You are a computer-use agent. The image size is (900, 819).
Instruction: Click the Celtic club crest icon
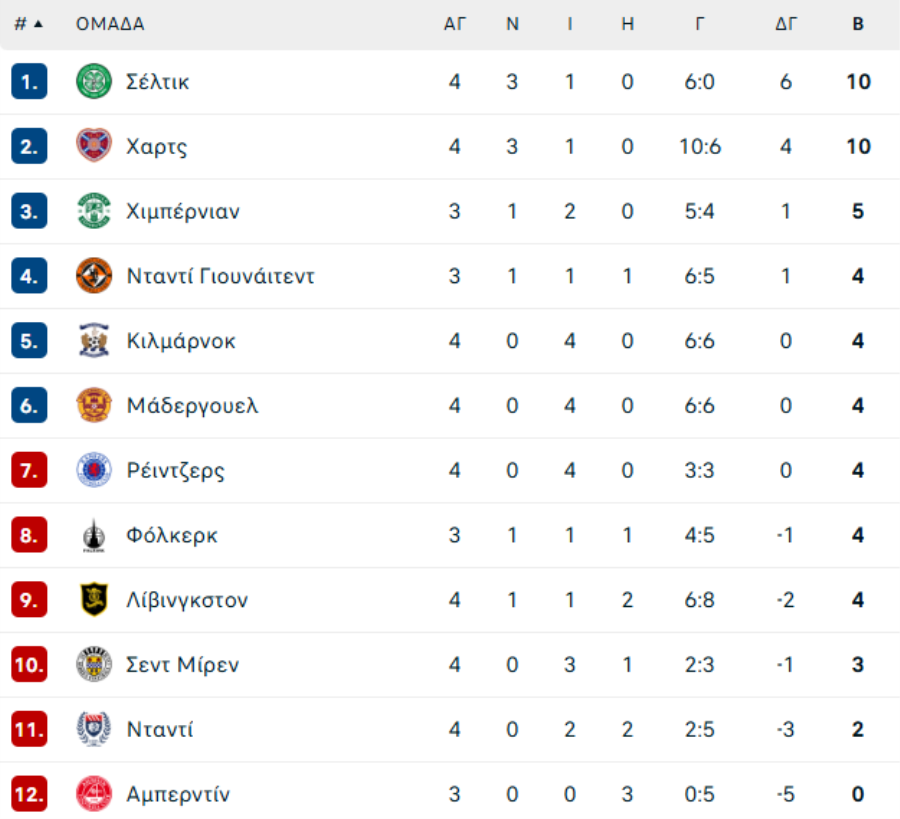(x=94, y=81)
